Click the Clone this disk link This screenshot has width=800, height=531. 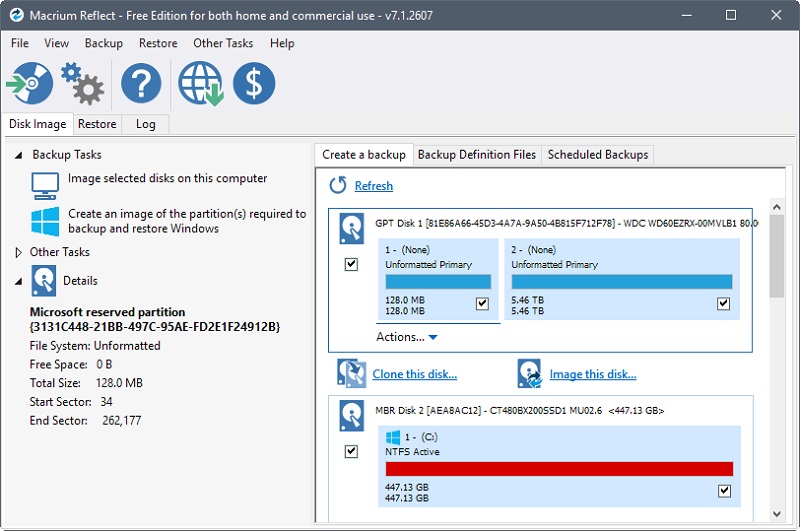415,374
